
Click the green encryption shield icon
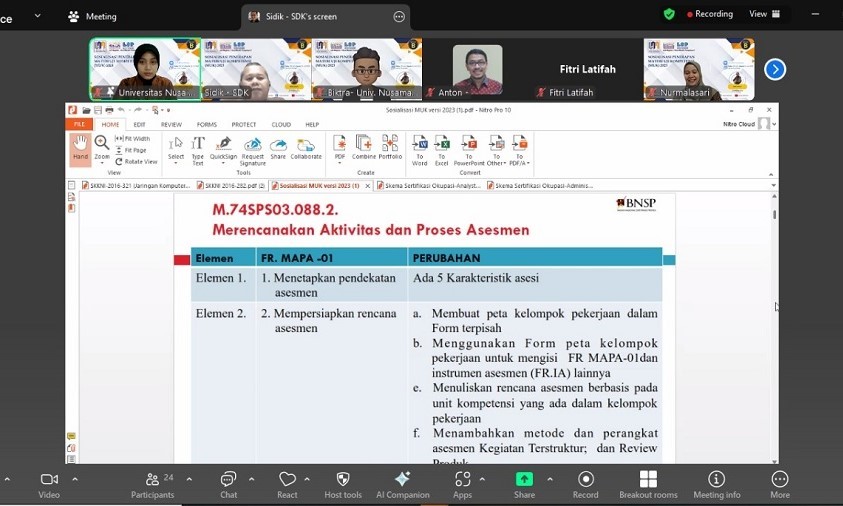tap(669, 14)
